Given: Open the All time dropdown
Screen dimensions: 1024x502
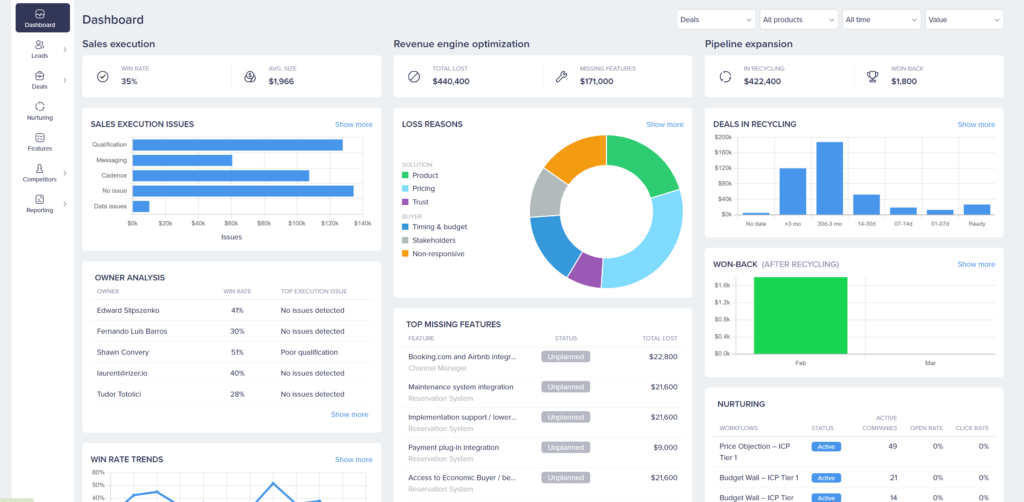Looking at the screenshot, I should pos(880,19).
